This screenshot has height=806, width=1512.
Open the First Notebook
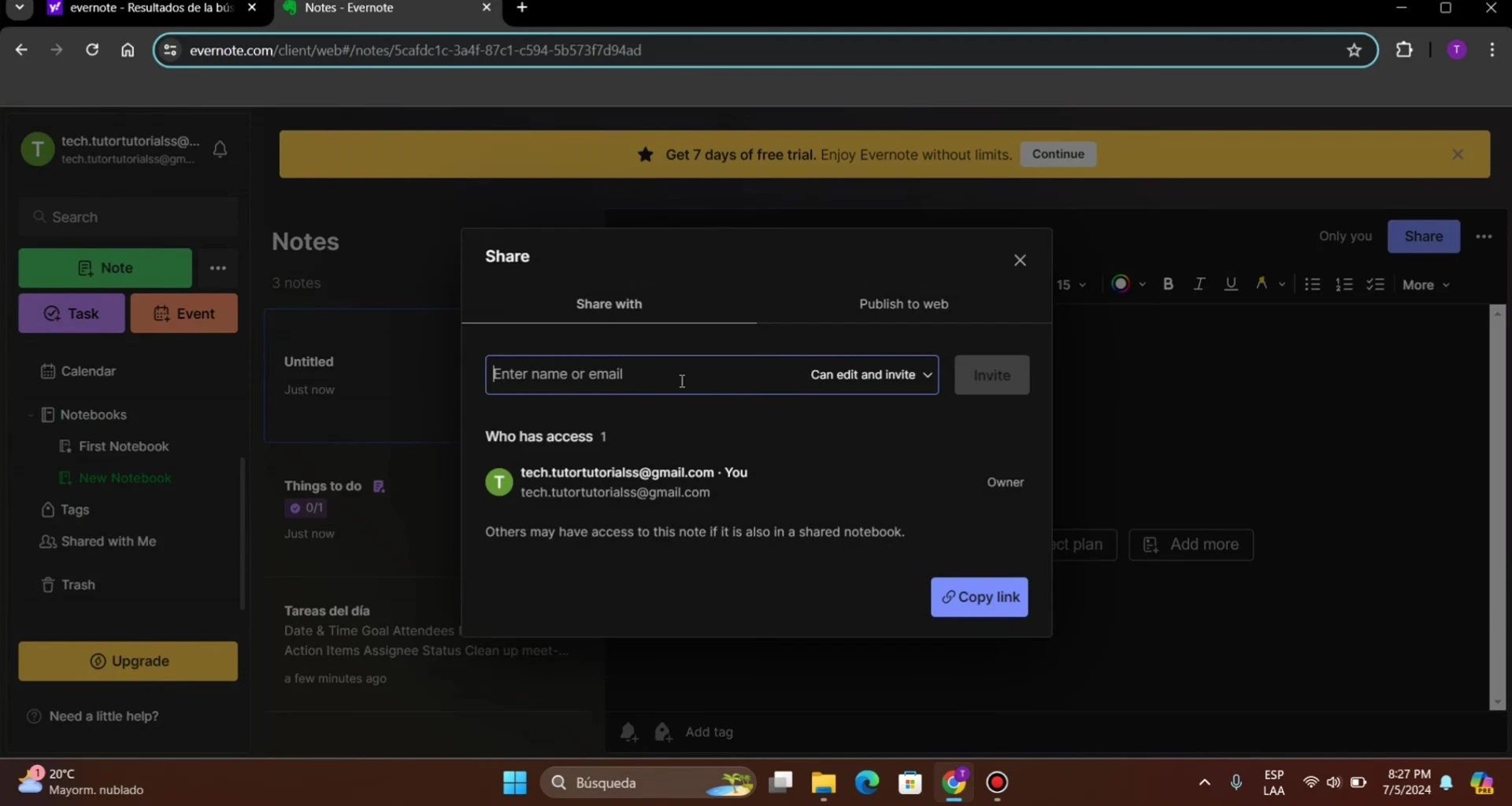pyautogui.click(x=115, y=446)
